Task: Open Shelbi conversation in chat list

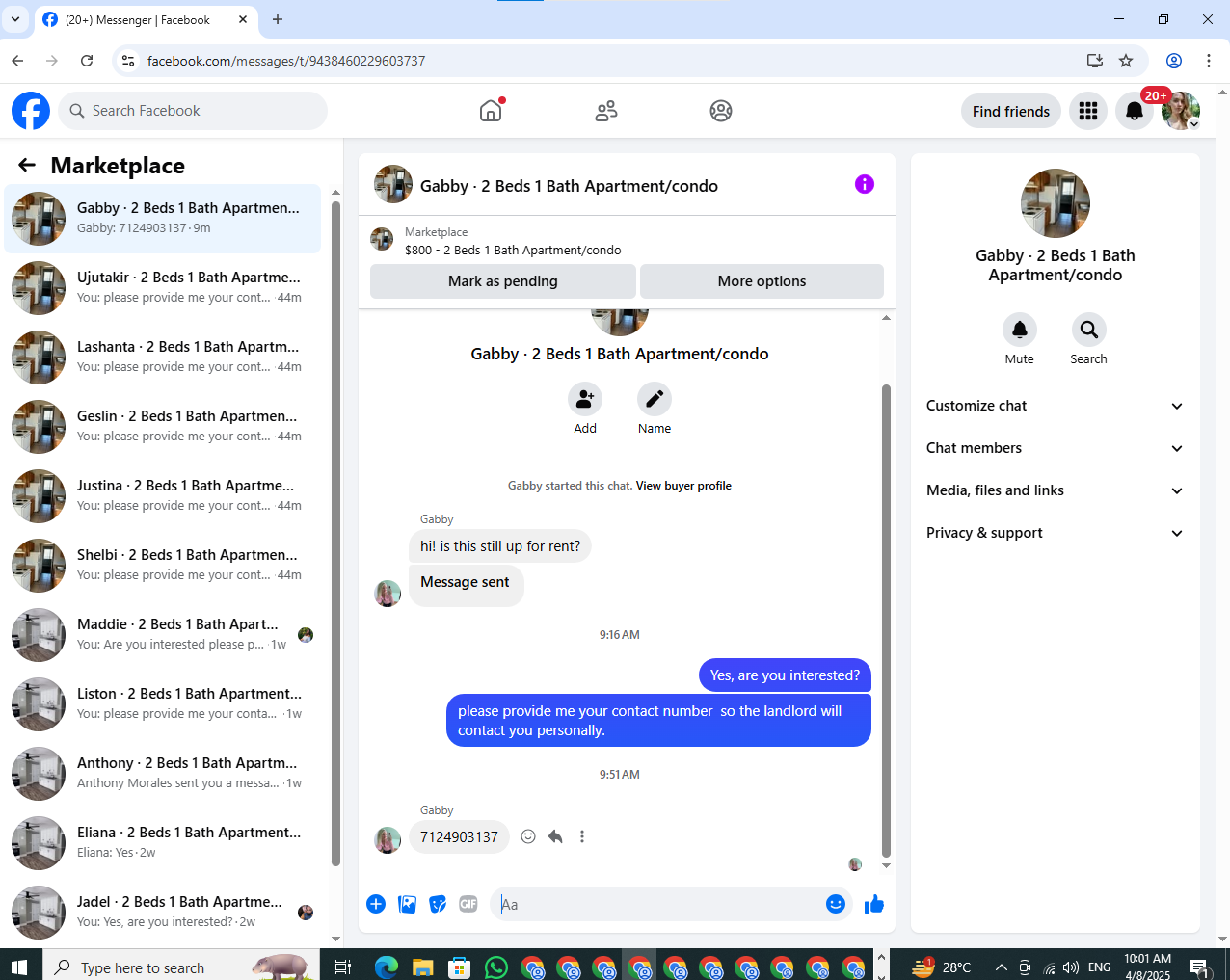Action: pyautogui.click(x=163, y=566)
